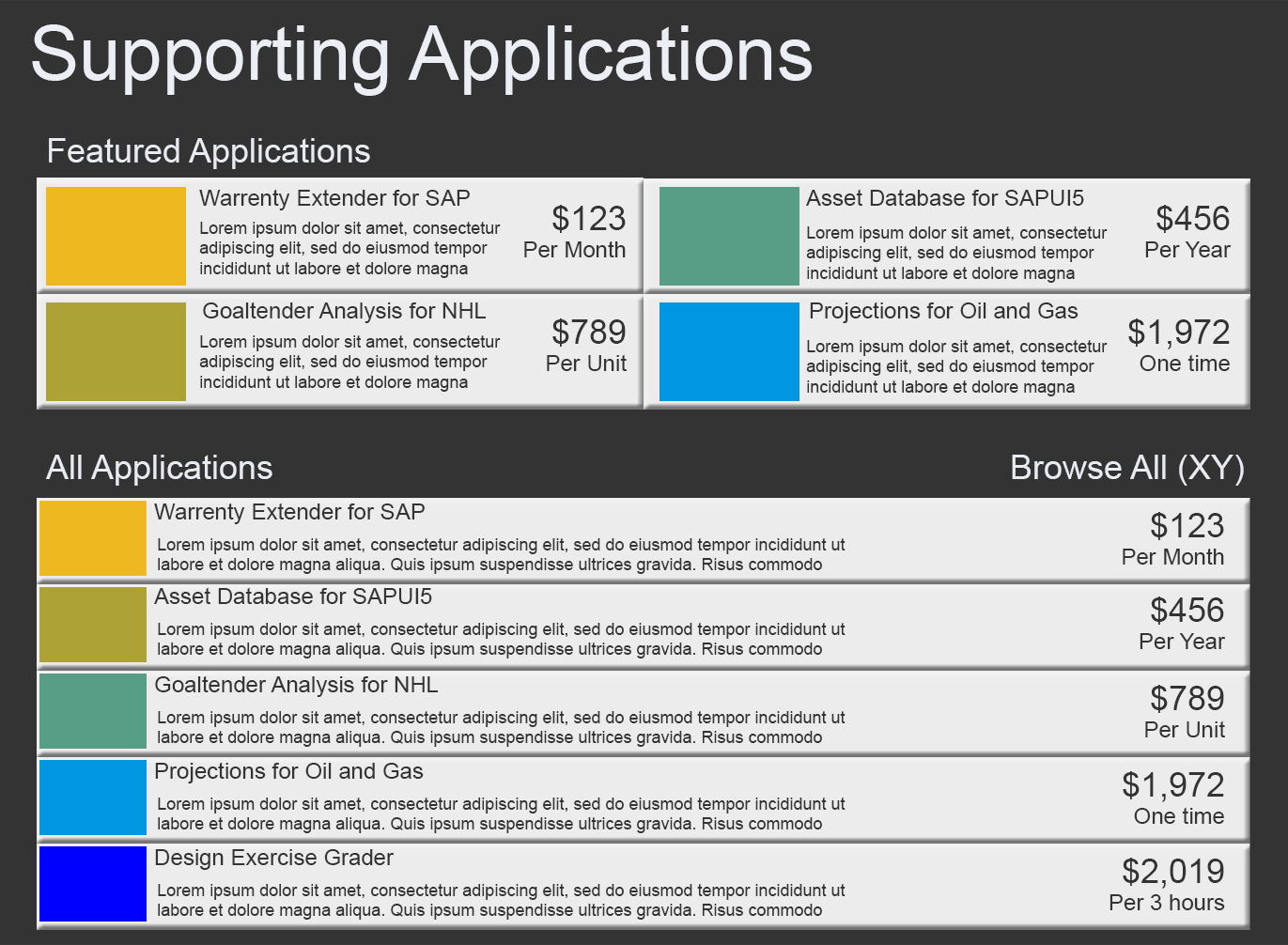Click description under featured Projections for Oil
1288x945 pixels.
(956, 367)
